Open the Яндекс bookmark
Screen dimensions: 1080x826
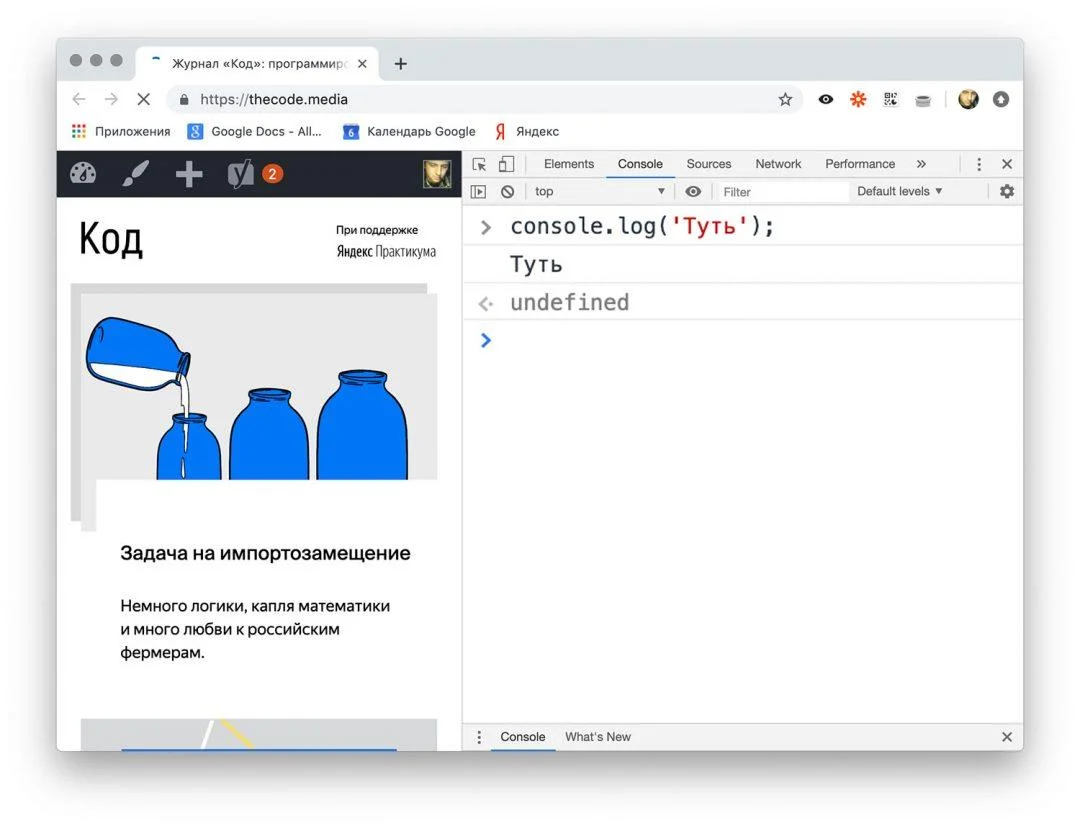(527, 131)
